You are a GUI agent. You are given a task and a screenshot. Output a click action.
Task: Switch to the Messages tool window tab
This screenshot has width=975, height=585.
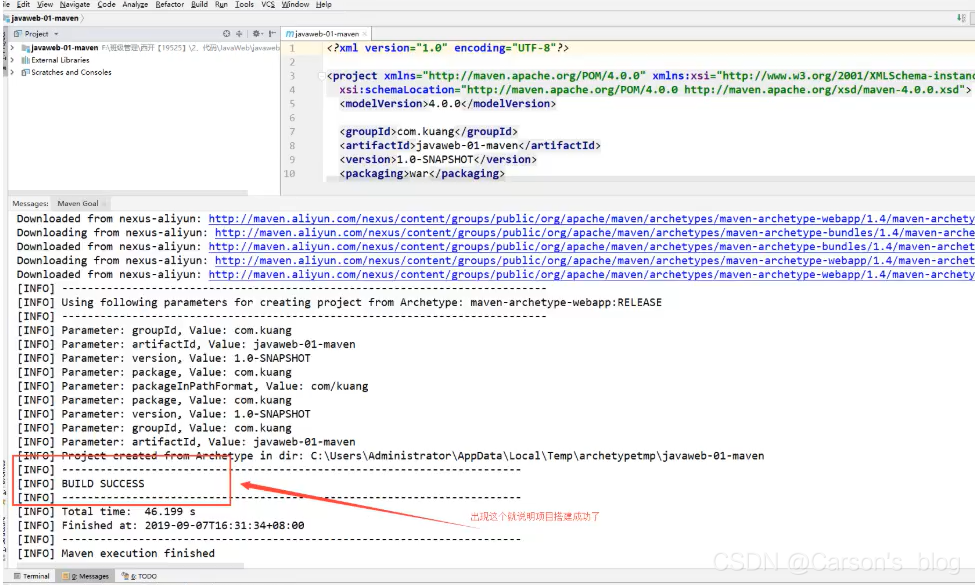pyautogui.click(x=86, y=576)
